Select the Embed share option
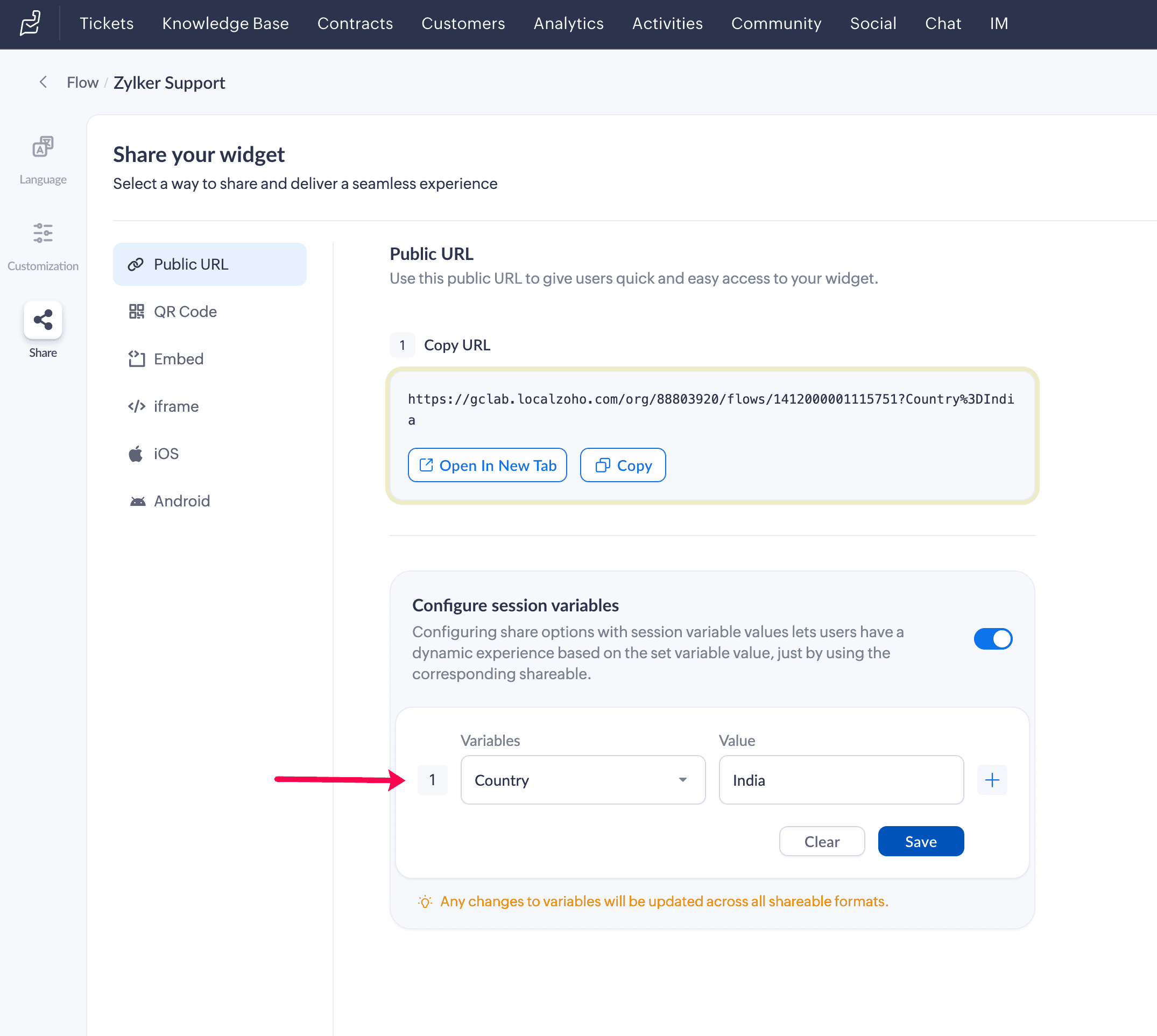 point(178,358)
